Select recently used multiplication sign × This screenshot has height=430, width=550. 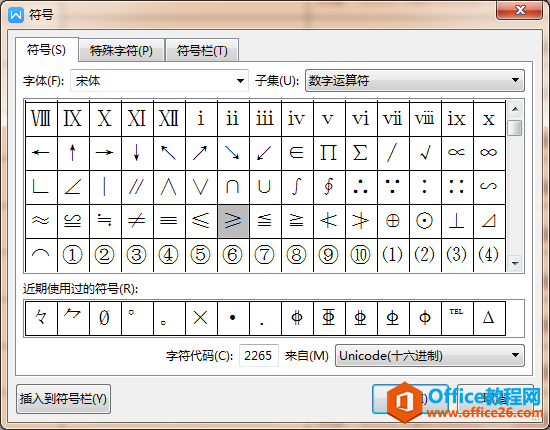[201, 318]
